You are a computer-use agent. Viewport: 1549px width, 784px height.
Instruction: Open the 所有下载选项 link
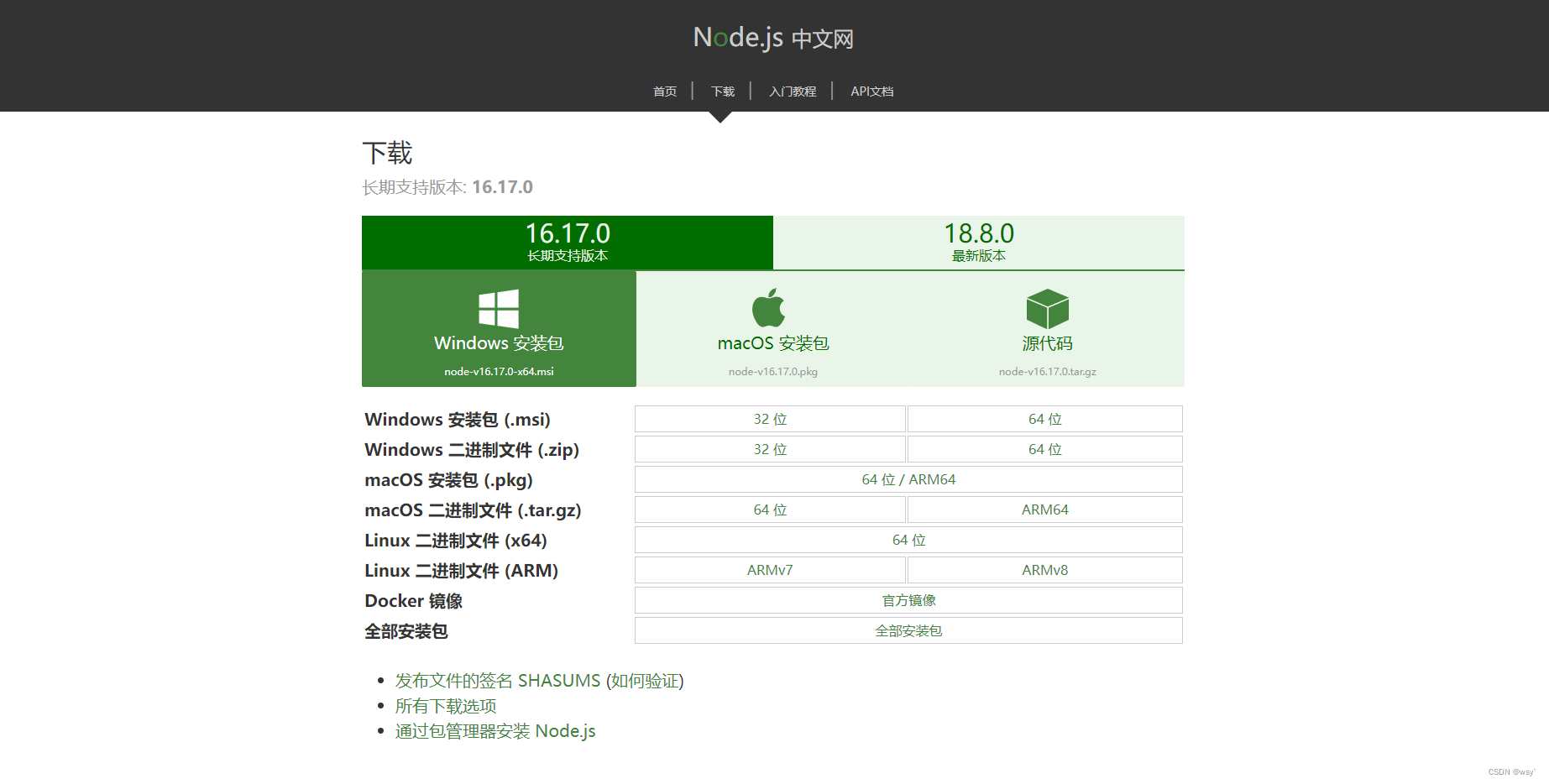point(446,706)
